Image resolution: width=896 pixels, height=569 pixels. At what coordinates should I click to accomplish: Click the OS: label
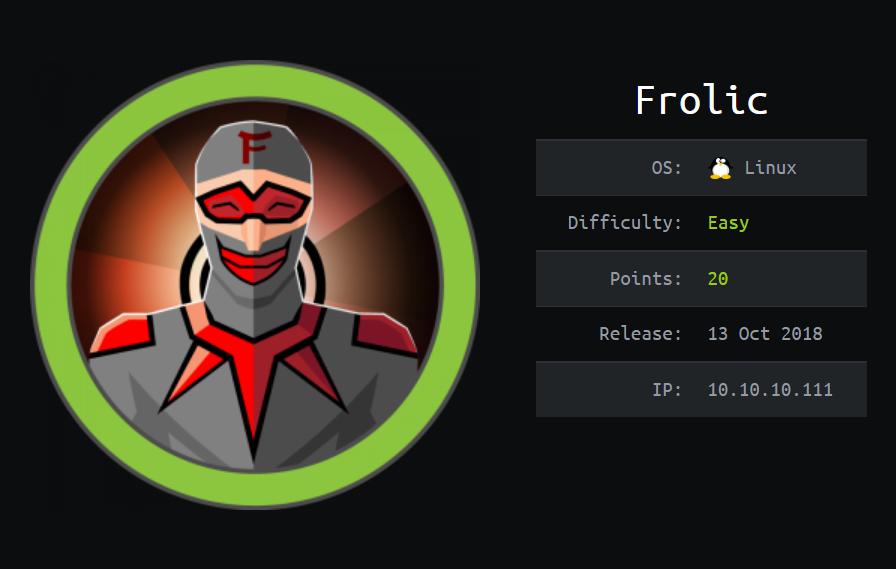(x=667, y=168)
